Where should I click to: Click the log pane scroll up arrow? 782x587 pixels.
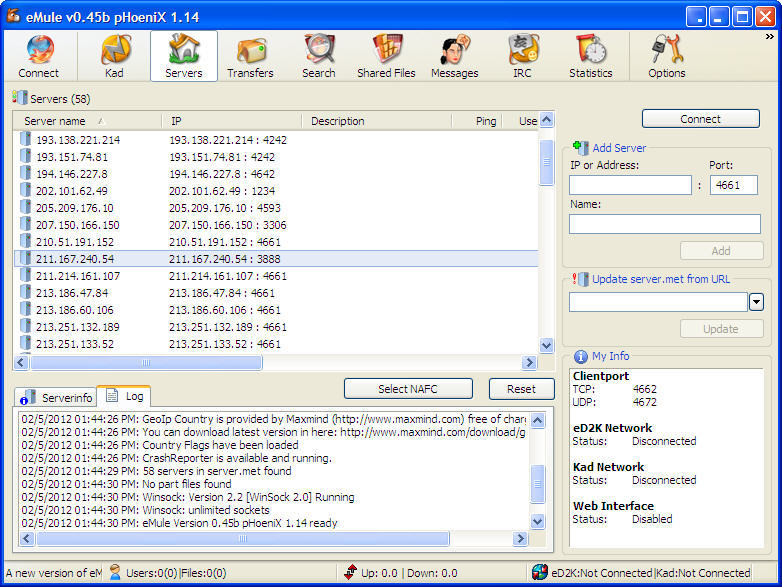(538, 421)
